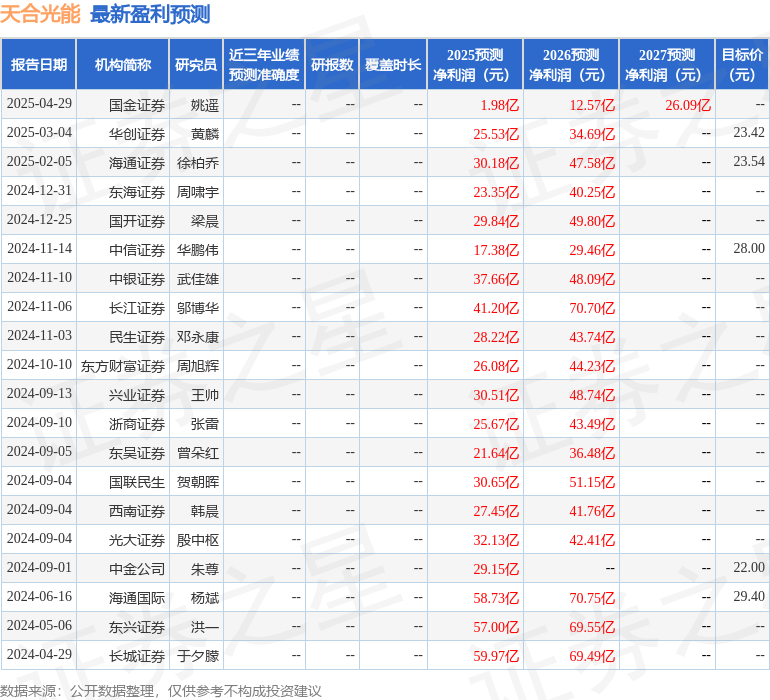
Task: Click the 天合光能 stock name in title
Action: (x=41, y=15)
